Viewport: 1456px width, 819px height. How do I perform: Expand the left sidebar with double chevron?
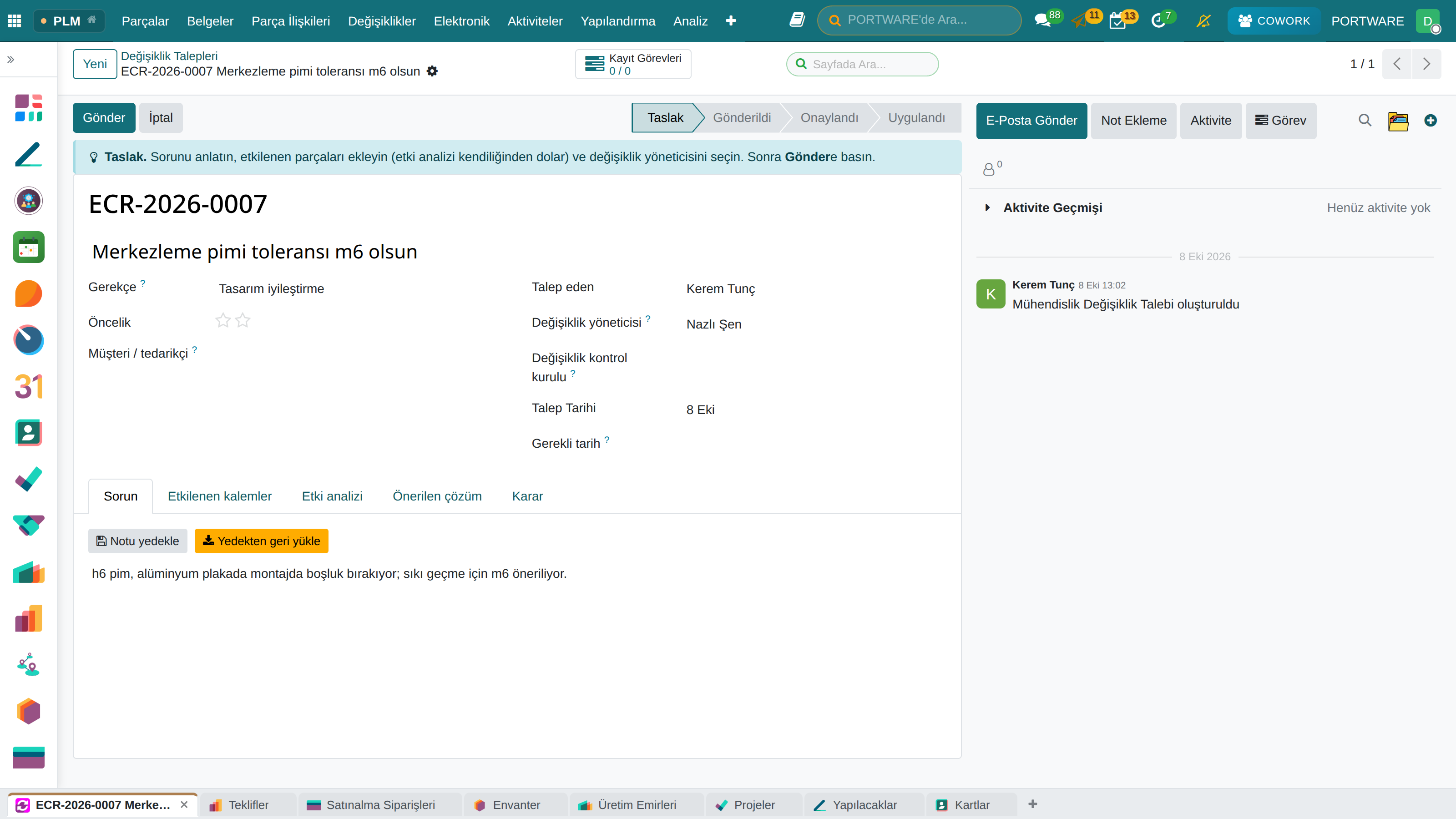(11, 59)
